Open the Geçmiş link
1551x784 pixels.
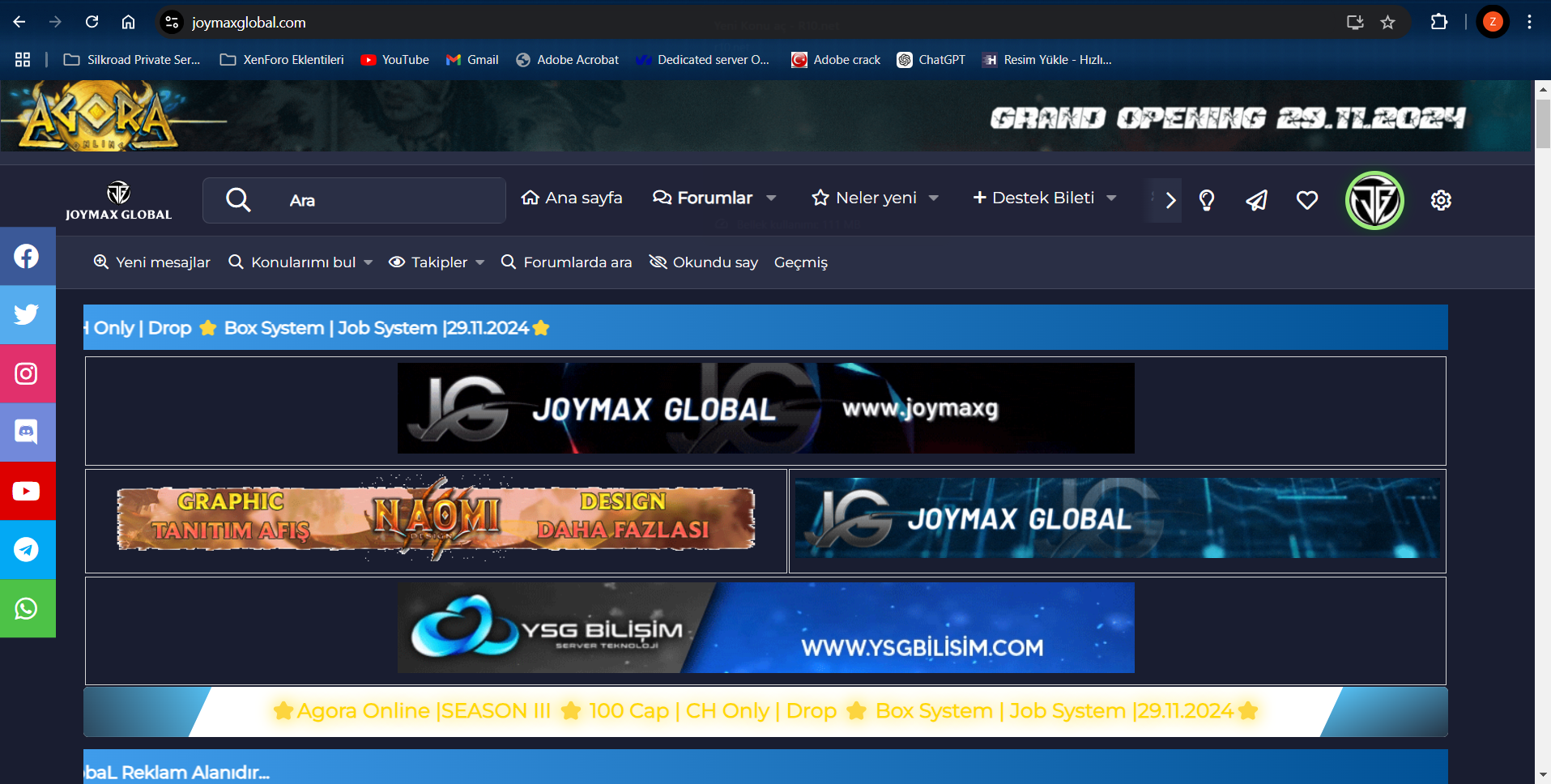coord(801,262)
